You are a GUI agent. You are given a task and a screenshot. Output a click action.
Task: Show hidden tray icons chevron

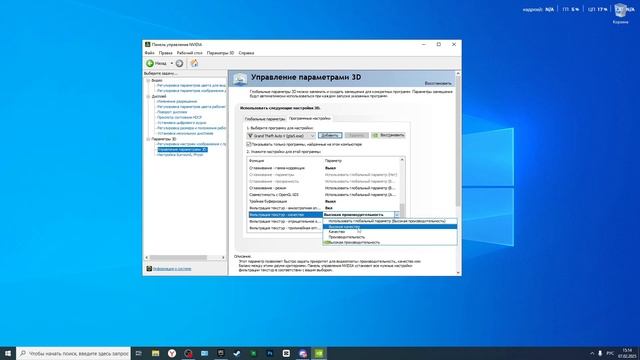point(592,353)
